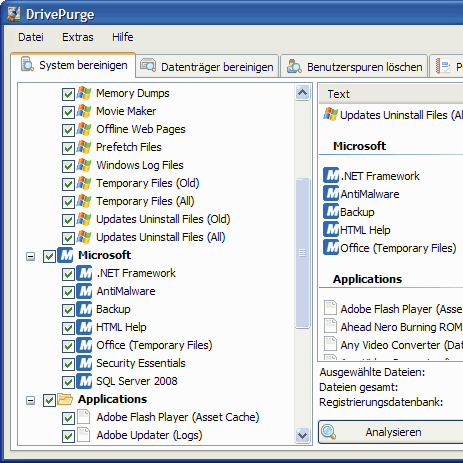This screenshot has height=463, width=463.
Task: Click the tree scroll up arrow
Action: pos(302,92)
